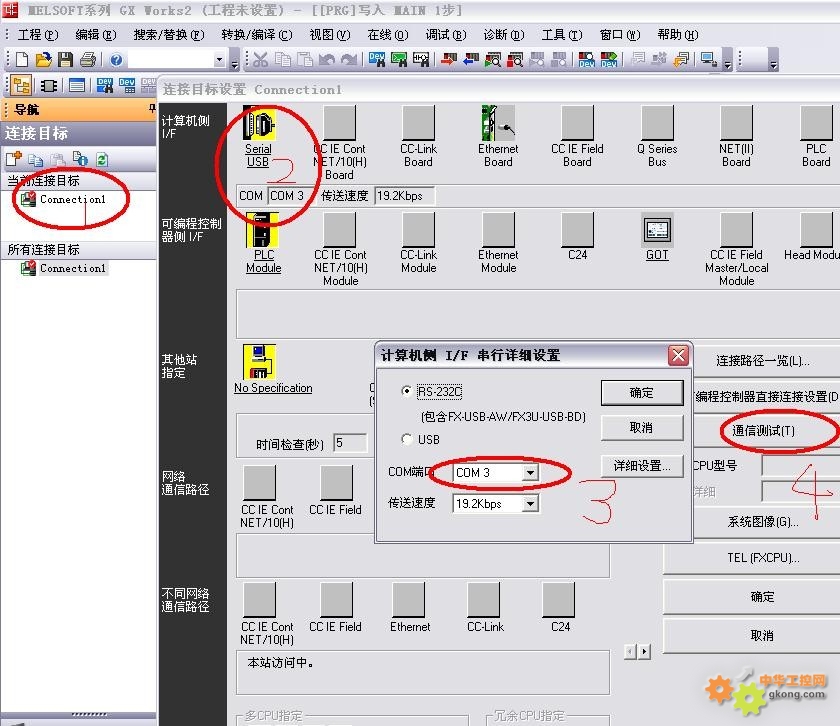Select CC IE Field Master/Local Module icon
Image resolution: width=840 pixels, height=726 pixels.
pyautogui.click(x=737, y=229)
